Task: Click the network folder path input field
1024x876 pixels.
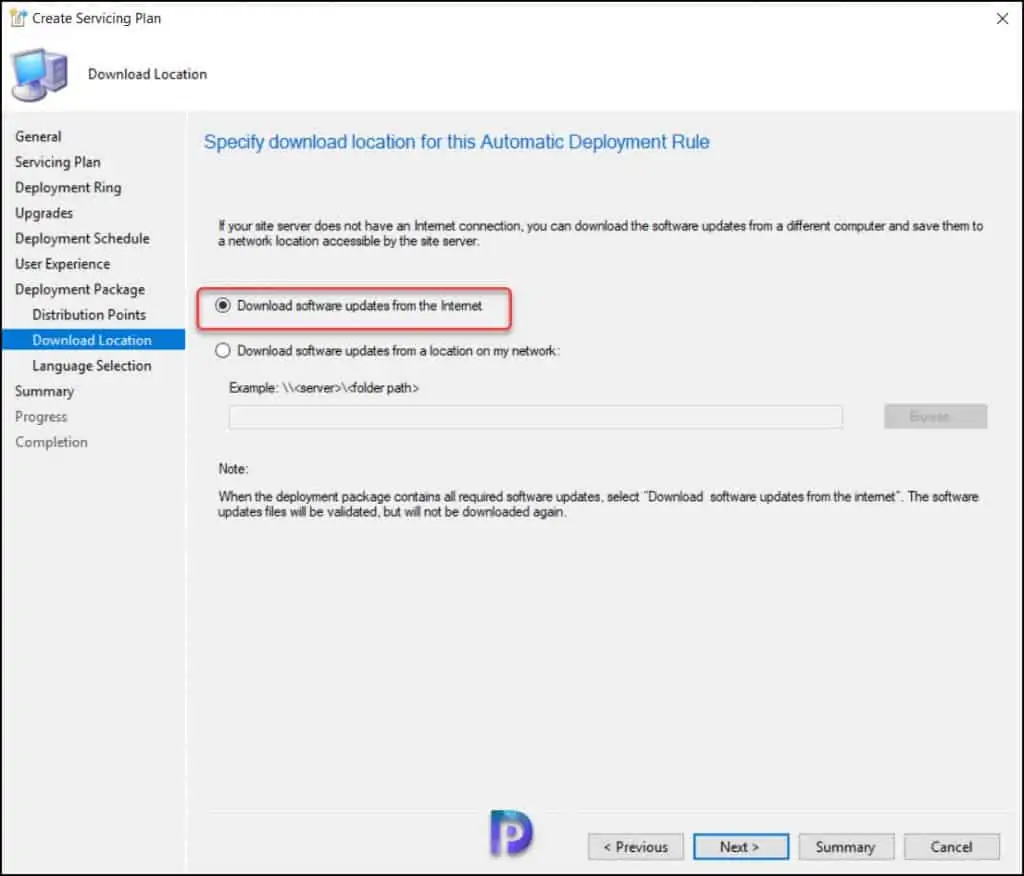Action: tap(536, 417)
